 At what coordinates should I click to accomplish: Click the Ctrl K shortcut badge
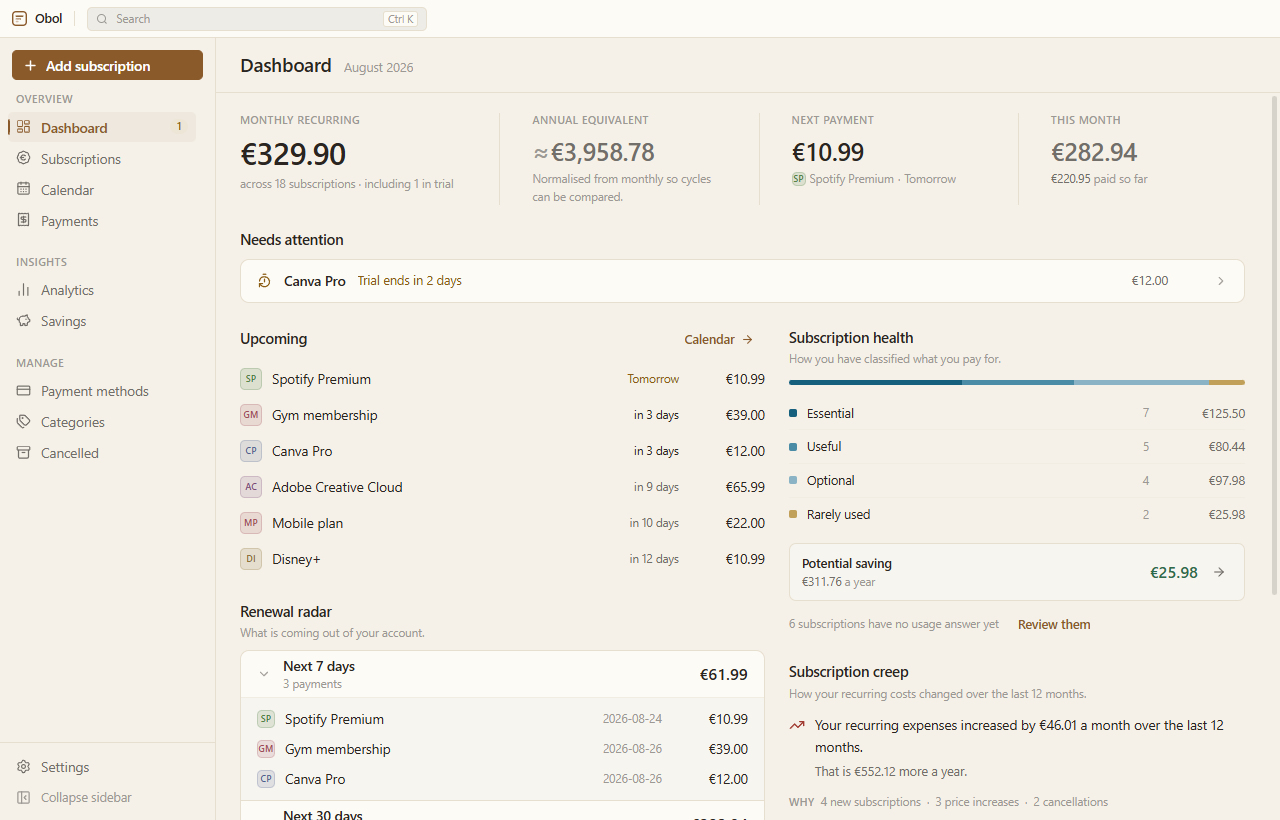(x=400, y=19)
